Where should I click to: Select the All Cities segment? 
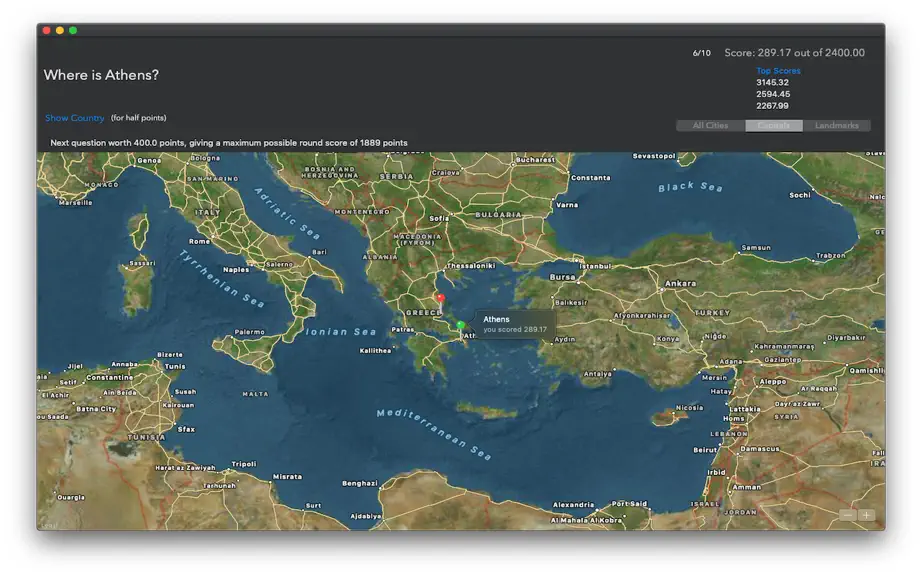pyautogui.click(x=710, y=125)
